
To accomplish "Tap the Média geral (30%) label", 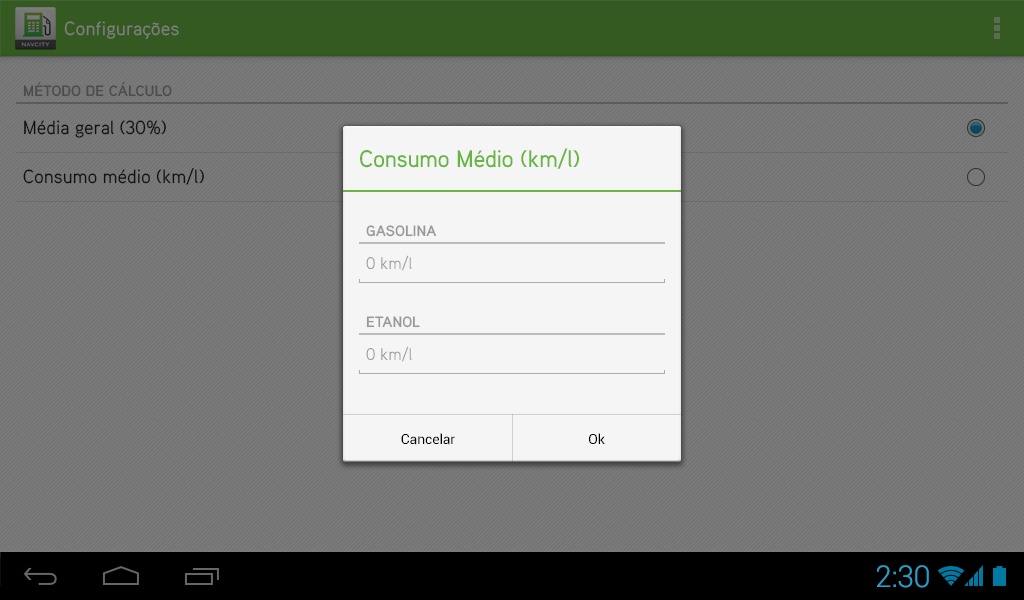I will click(95, 128).
